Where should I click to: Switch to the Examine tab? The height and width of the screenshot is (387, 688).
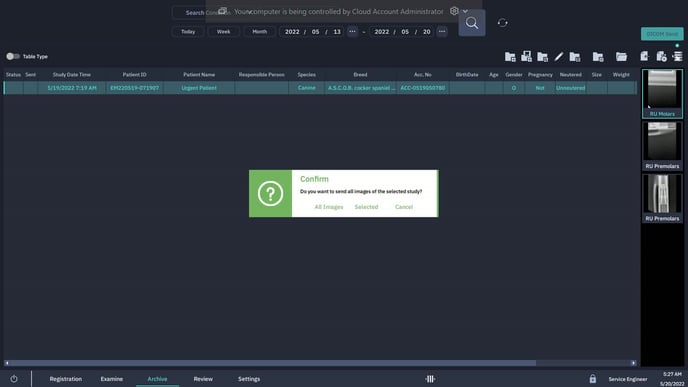111,379
